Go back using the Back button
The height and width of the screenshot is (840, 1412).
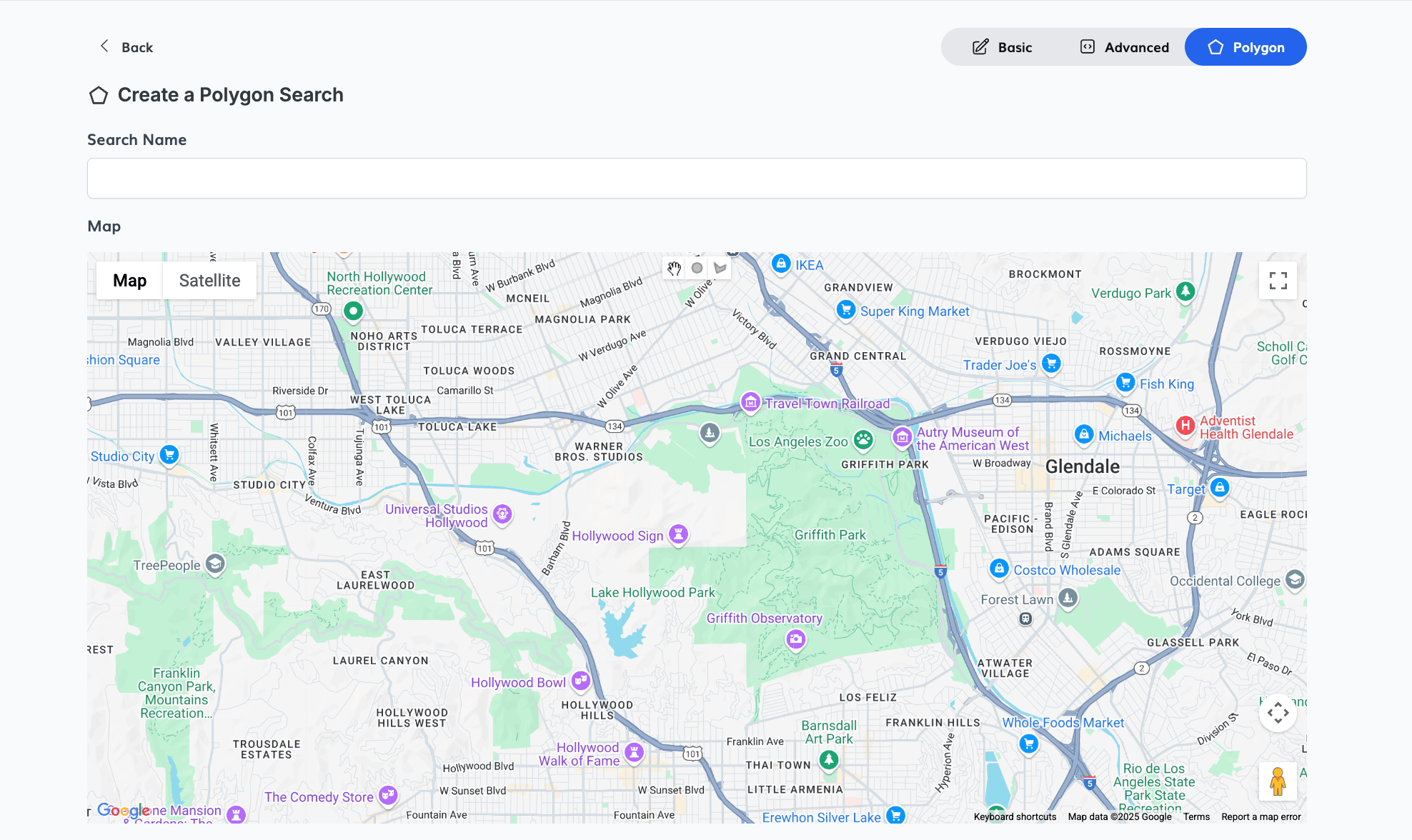pyautogui.click(x=126, y=47)
